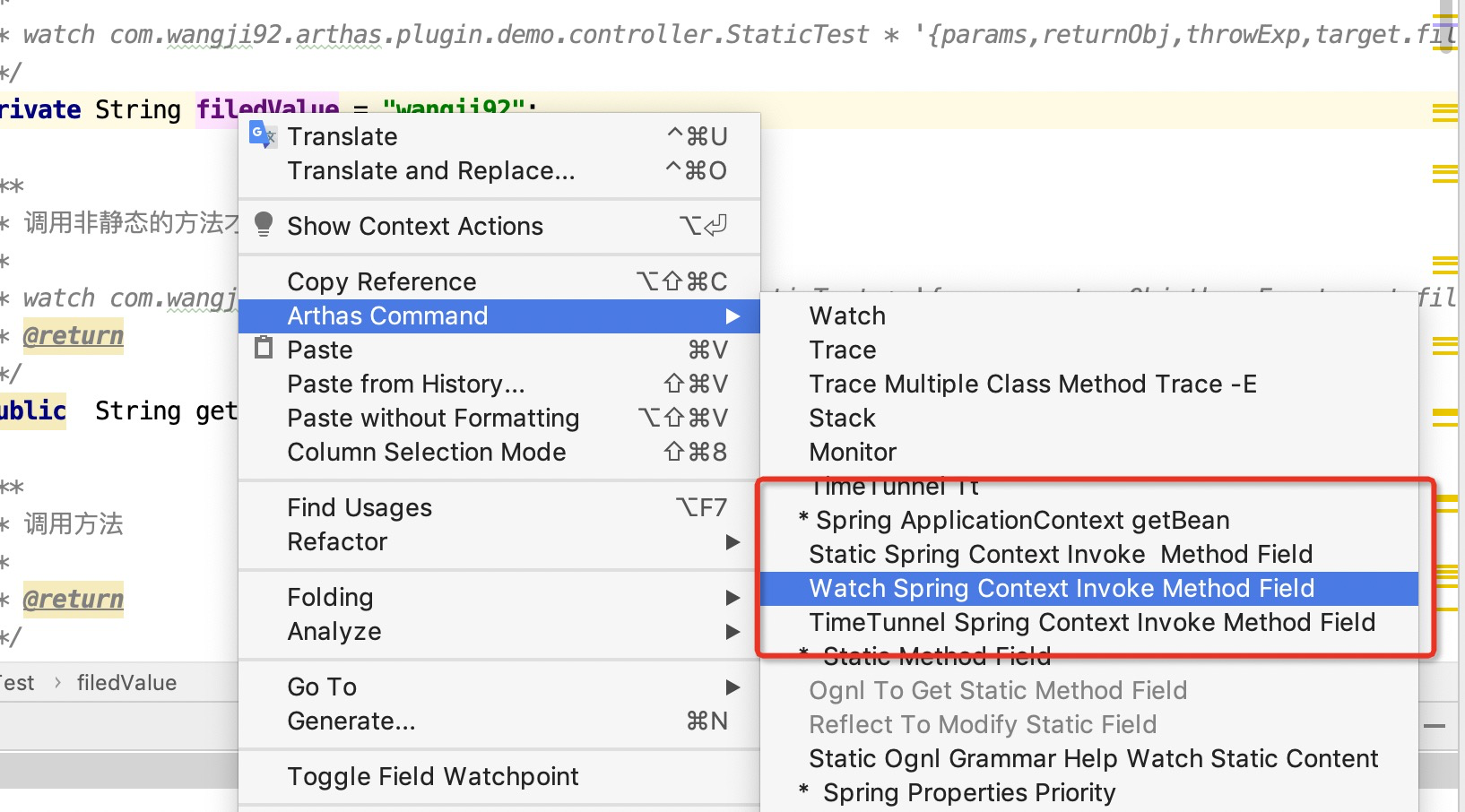This screenshot has height=812, width=1465.
Task: Expand the Folding submenu arrow
Action: 732,598
